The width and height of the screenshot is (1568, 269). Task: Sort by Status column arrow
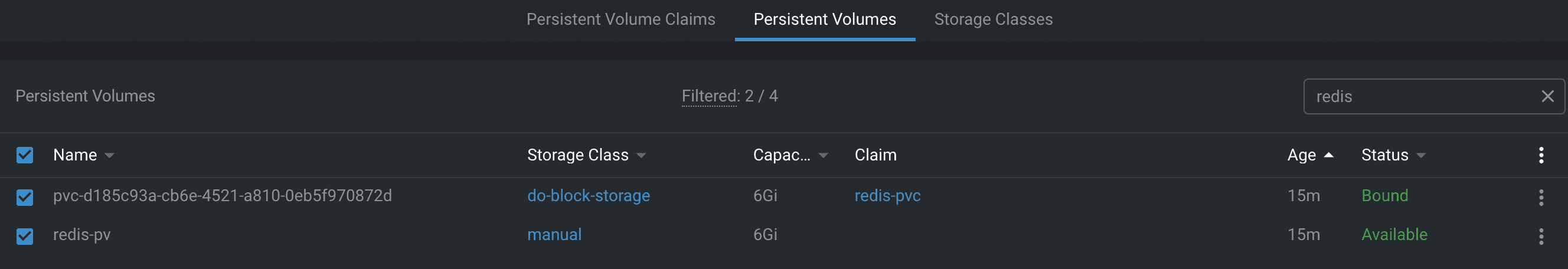[x=1422, y=156]
